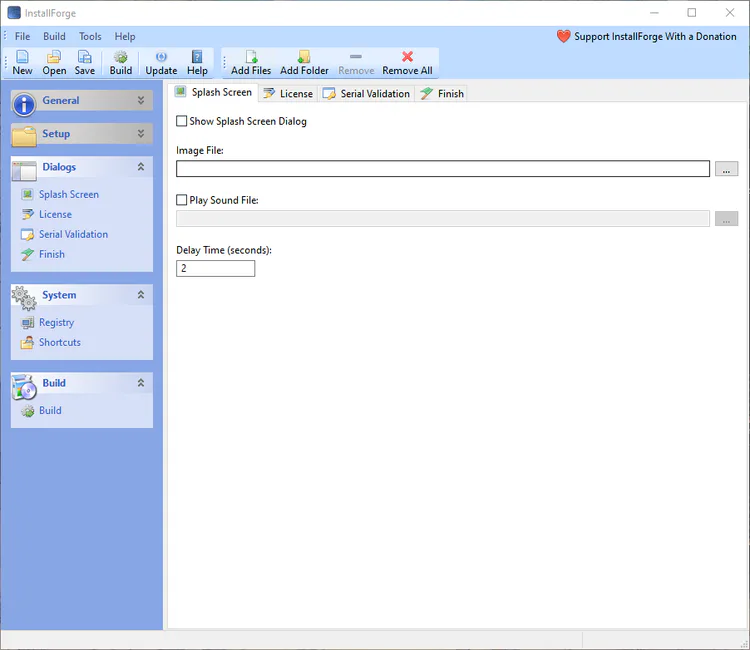
Task: Click the disc icon beside Build header
Action: (24, 387)
